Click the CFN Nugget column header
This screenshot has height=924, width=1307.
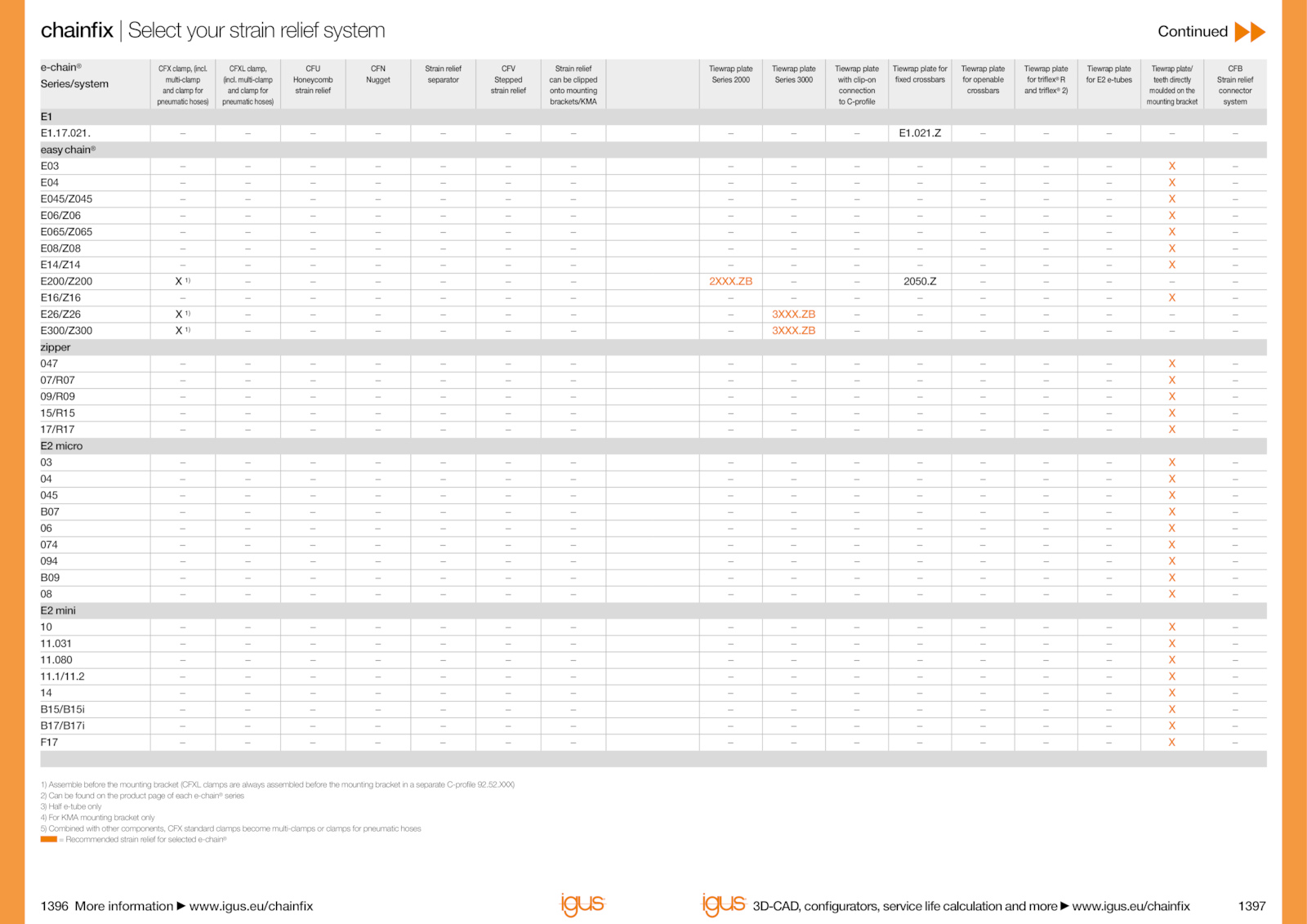(378, 74)
